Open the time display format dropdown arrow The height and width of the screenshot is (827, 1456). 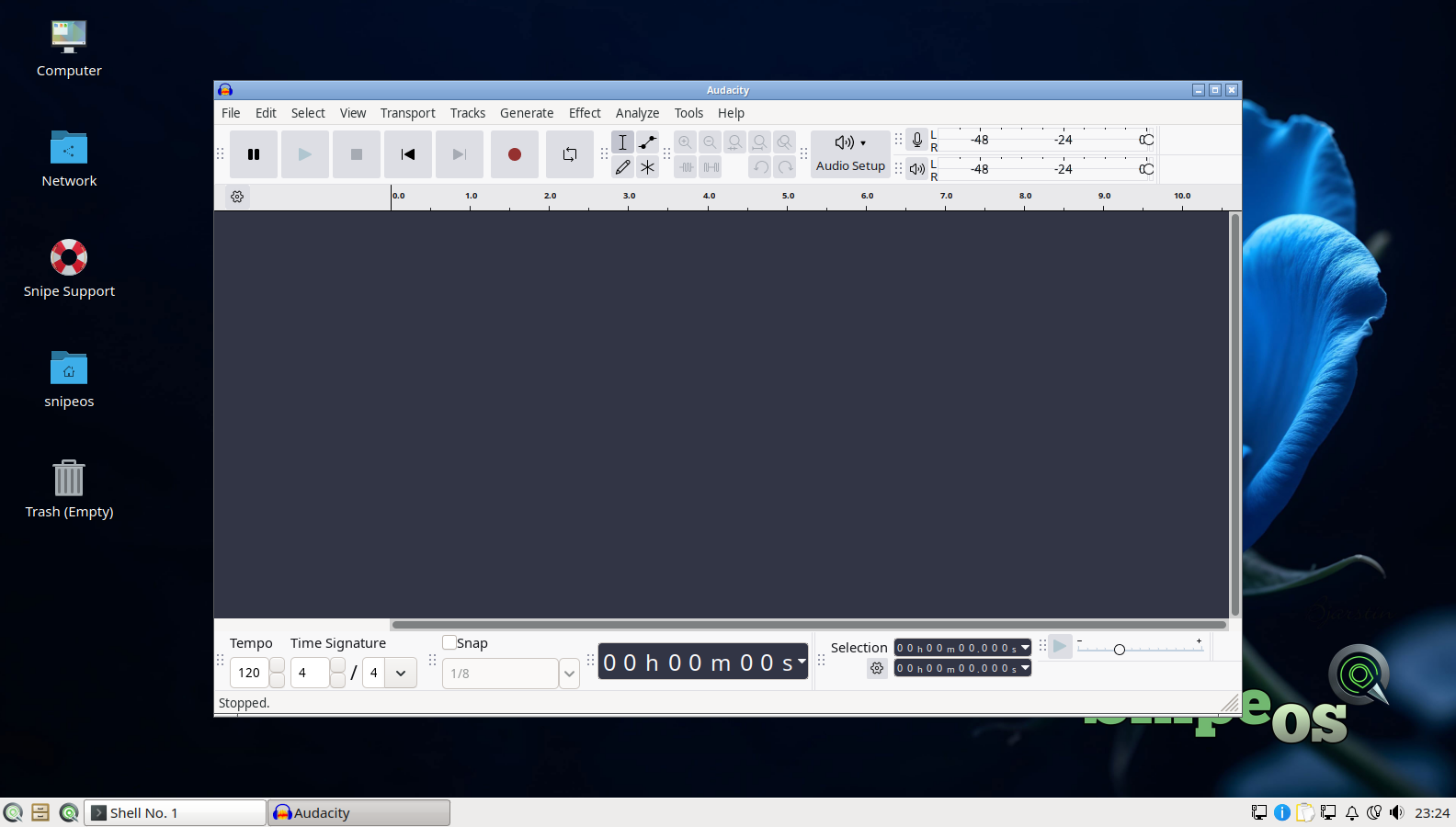[x=802, y=660]
